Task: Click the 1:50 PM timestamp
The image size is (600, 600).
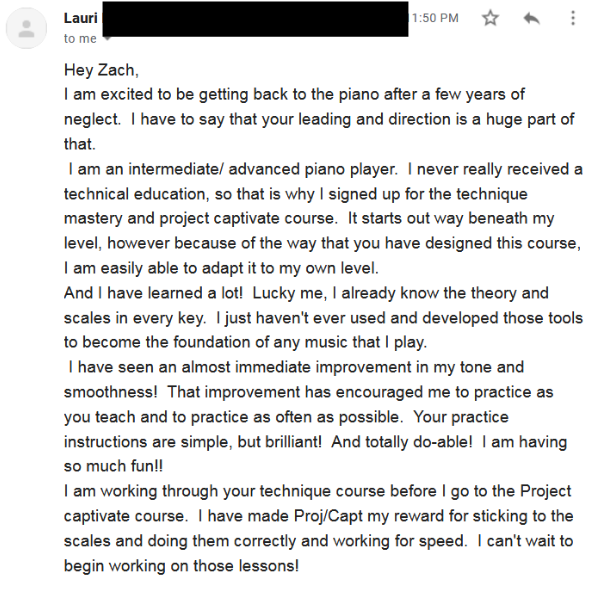Action: point(435,18)
